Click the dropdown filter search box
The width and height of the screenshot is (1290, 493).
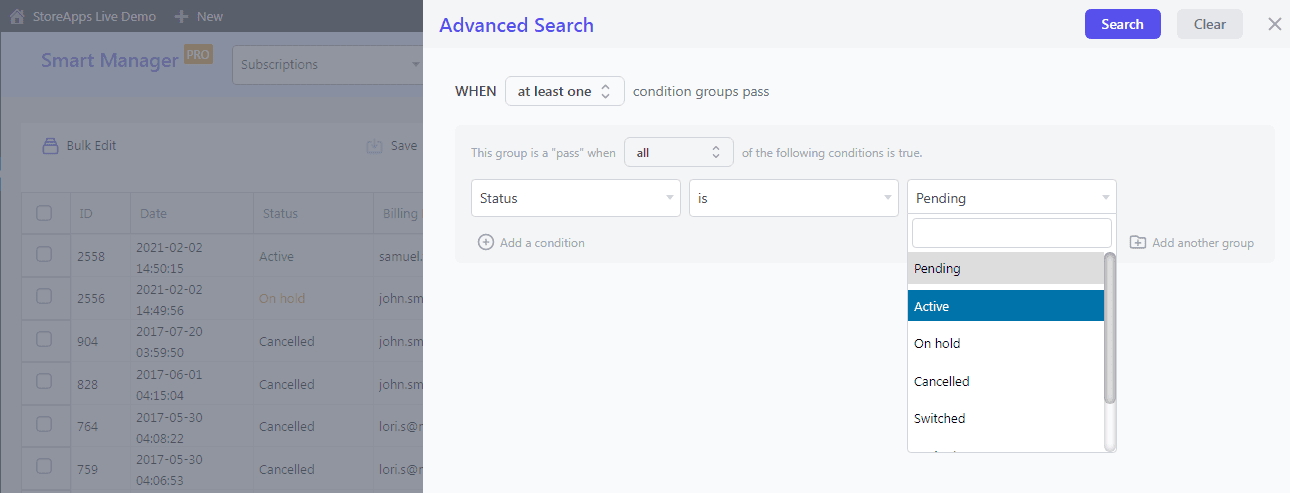coord(1011,233)
